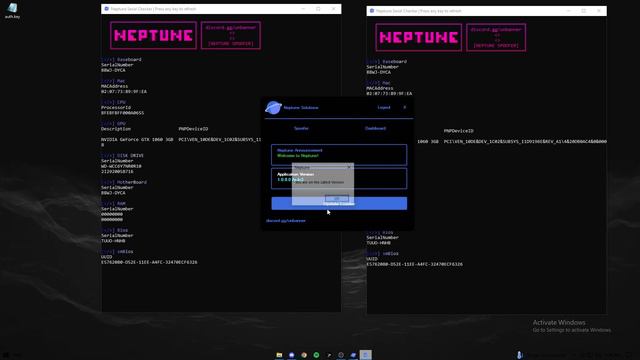Open the Dashboard tab
640x360 pixels.
click(375, 128)
